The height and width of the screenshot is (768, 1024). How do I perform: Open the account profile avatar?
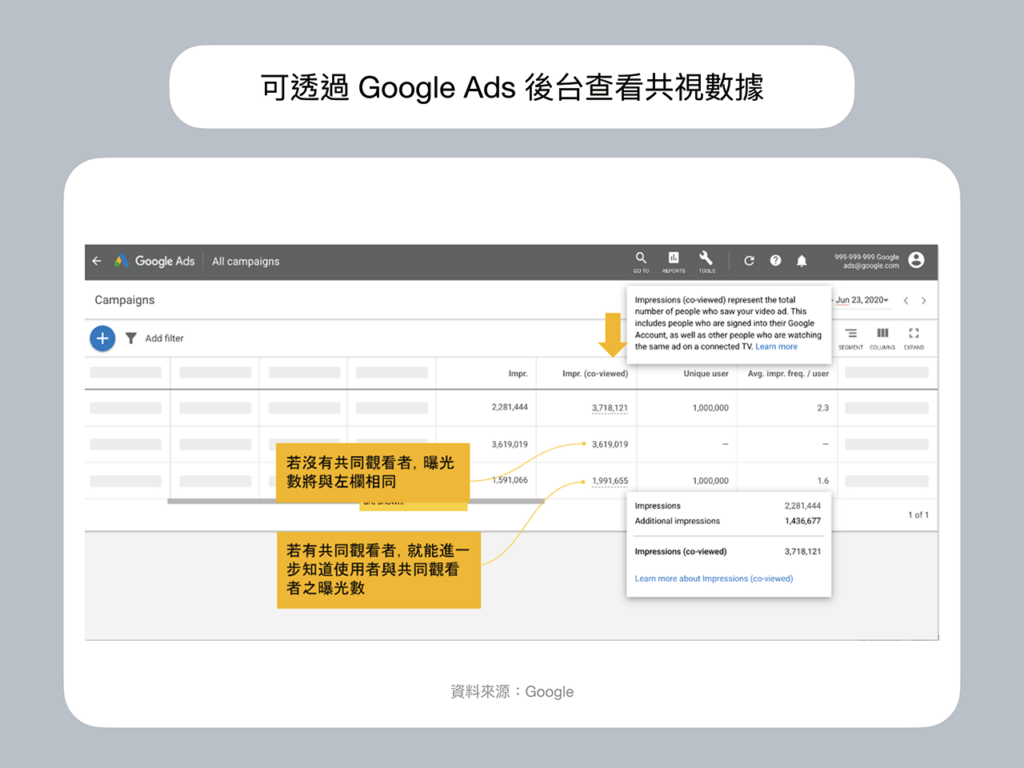point(916,260)
